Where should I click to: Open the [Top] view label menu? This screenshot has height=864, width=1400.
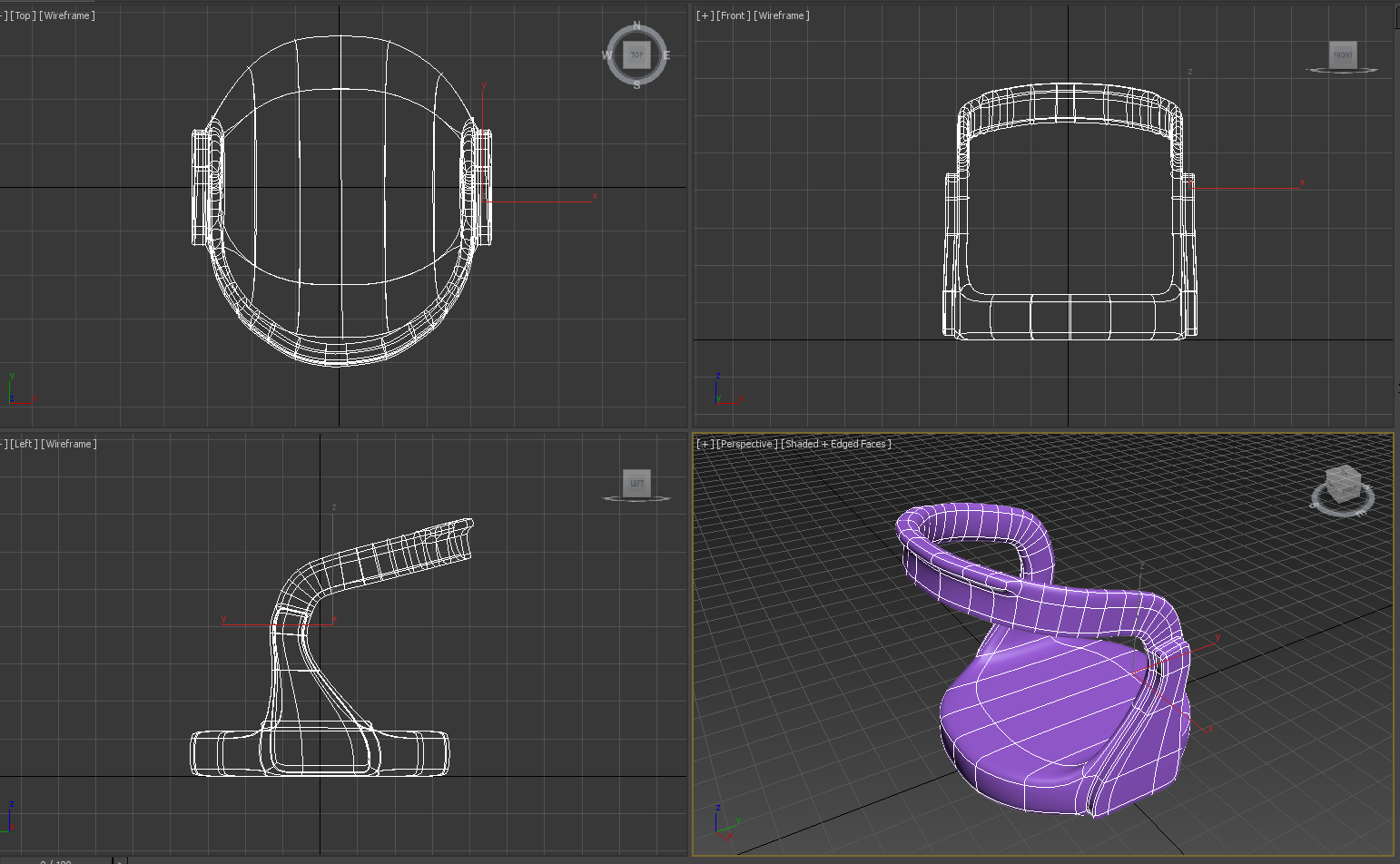(x=24, y=15)
